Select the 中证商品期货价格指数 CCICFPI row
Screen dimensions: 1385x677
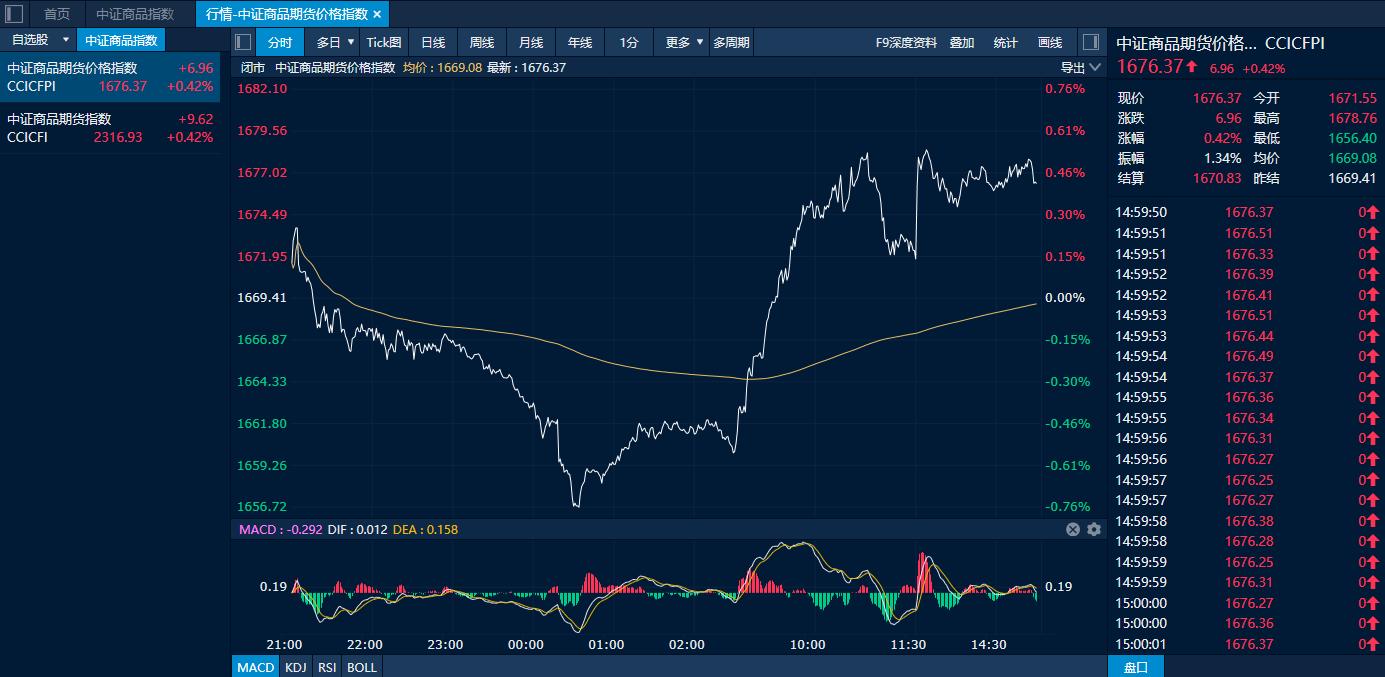point(110,77)
